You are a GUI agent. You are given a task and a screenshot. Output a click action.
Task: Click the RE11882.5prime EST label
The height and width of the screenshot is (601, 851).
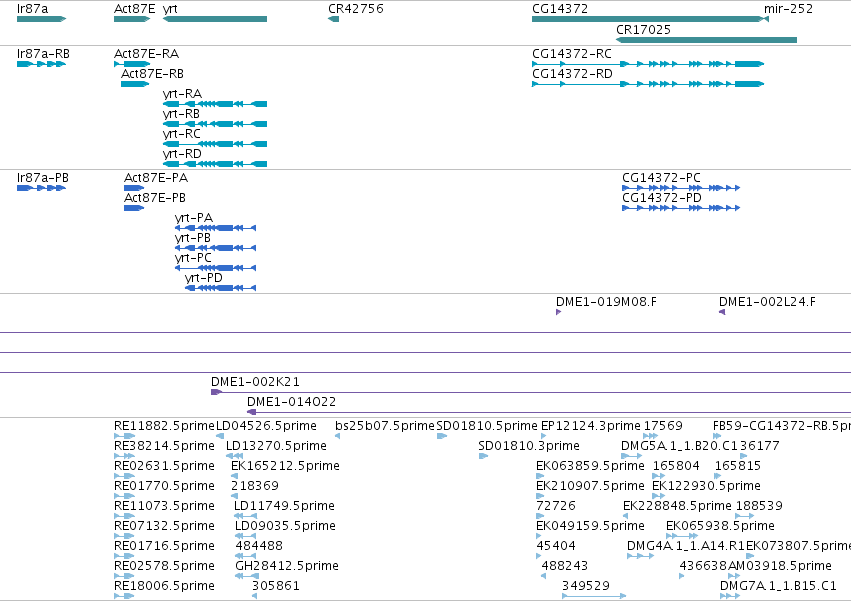point(164,426)
